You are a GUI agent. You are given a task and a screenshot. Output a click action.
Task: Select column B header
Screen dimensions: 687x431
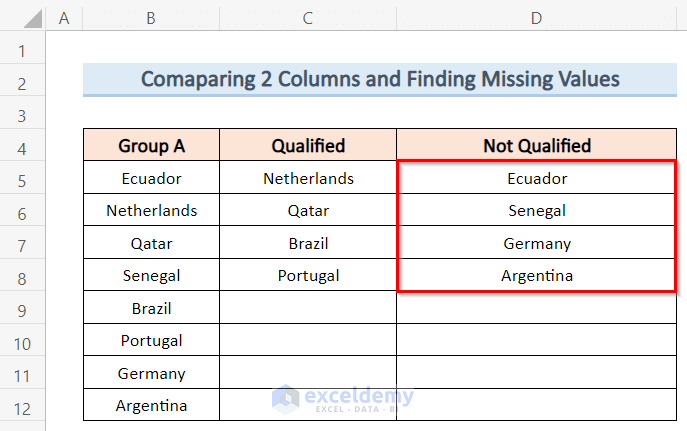coord(151,18)
